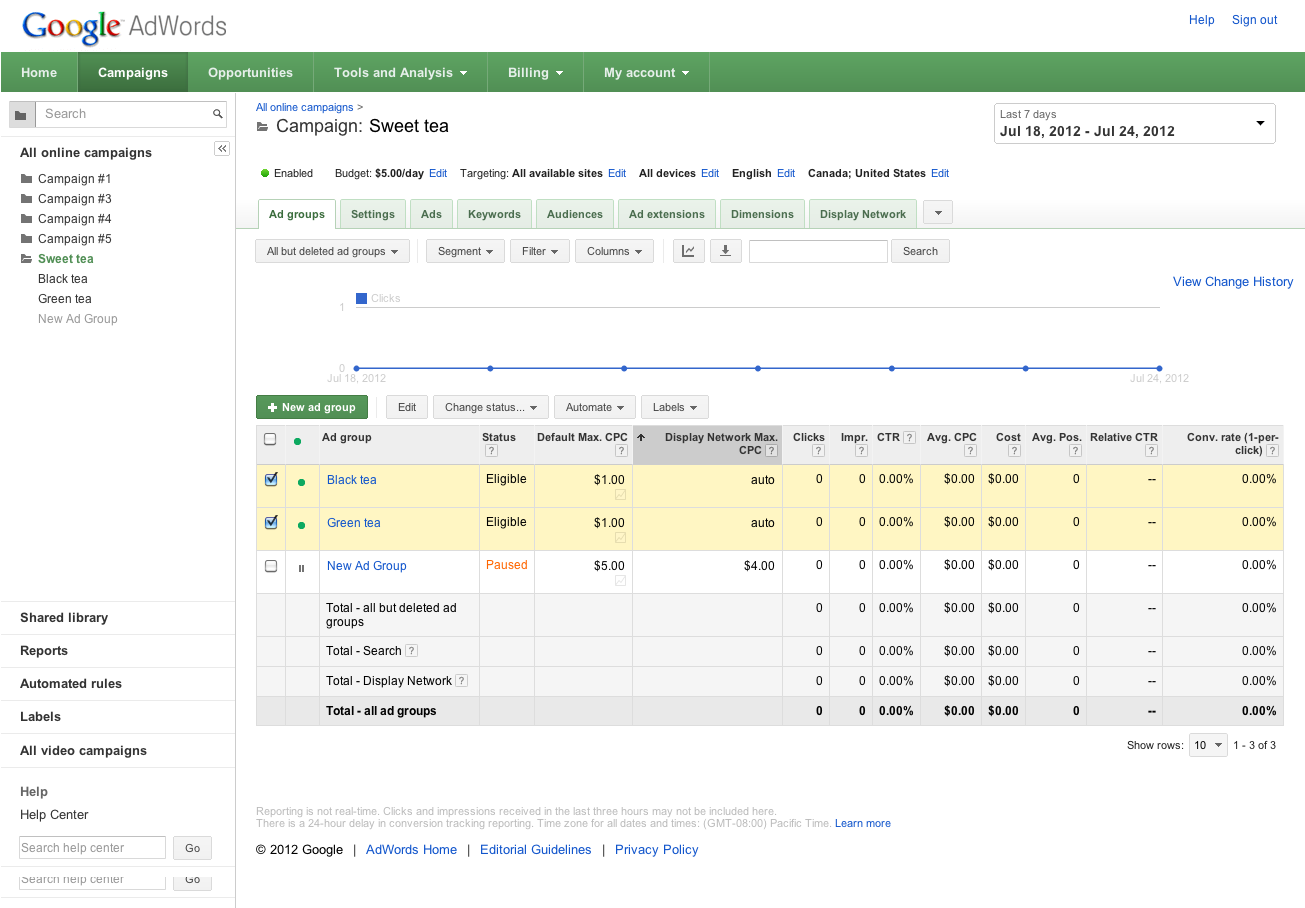Open the help icon beside Total - Display Network
This screenshot has width=1305, height=908.
pyautogui.click(x=461, y=681)
